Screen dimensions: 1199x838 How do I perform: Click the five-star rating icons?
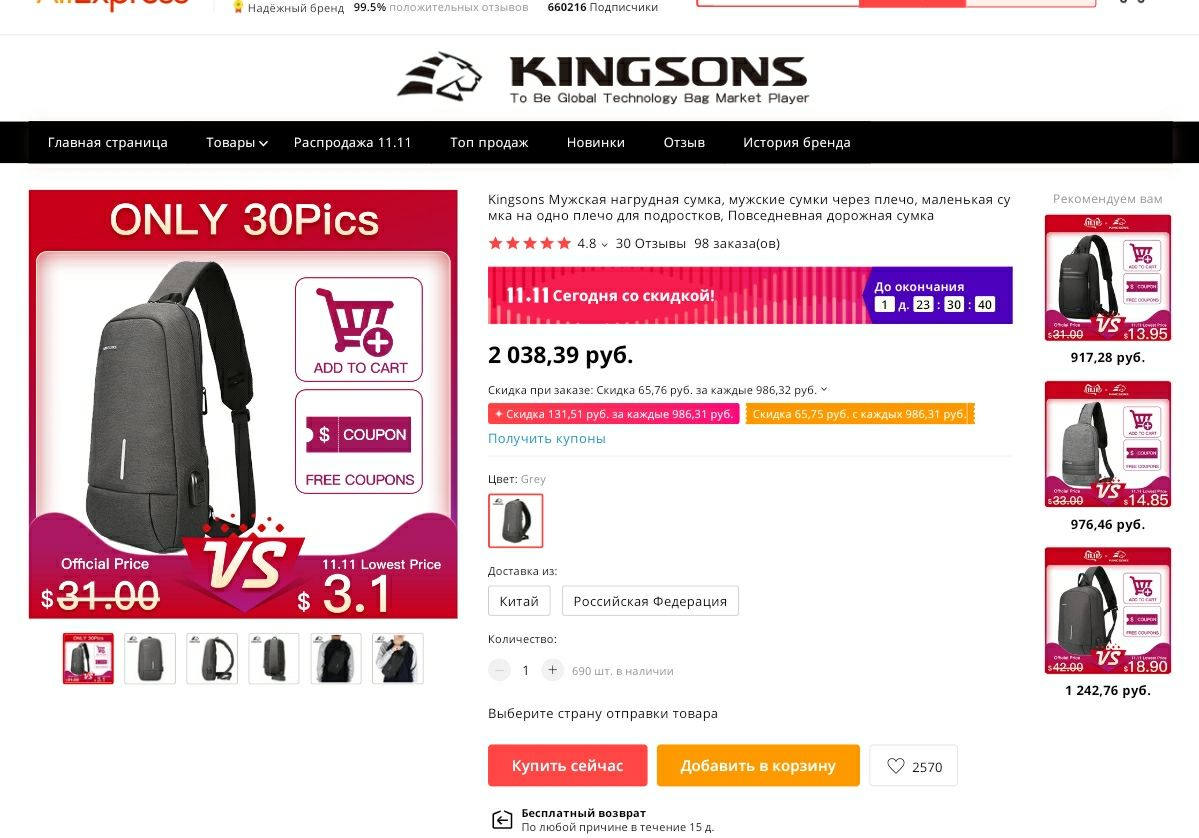click(529, 243)
